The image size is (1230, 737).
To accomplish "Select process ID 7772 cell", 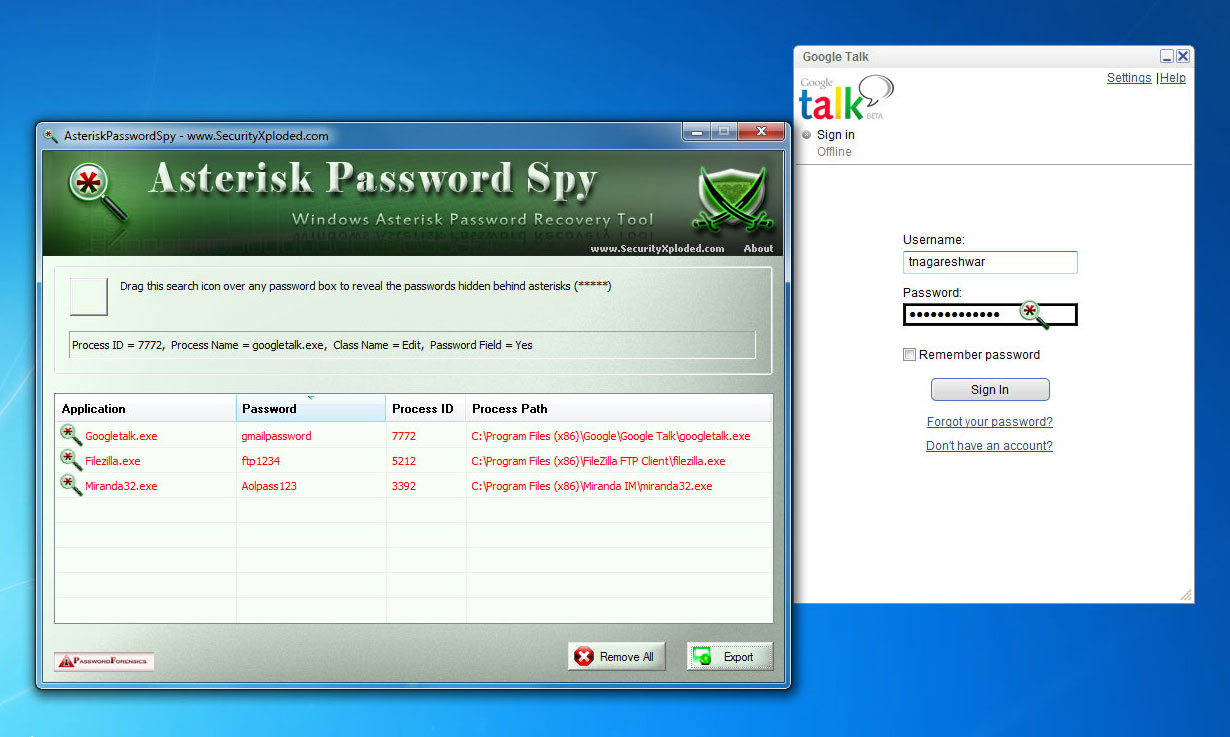I will click(x=404, y=436).
